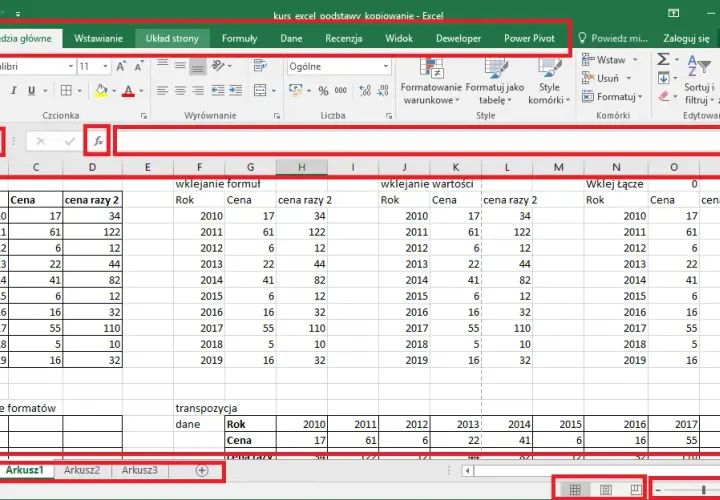Image resolution: width=720 pixels, height=500 pixels.
Task: Switch to Recenzja ribbon tab
Action: (344, 39)
